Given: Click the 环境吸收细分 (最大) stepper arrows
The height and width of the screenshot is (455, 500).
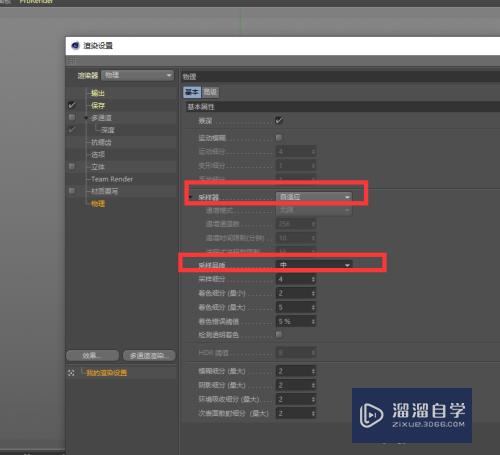Looking at the screenshot, I should pos(313,399).
